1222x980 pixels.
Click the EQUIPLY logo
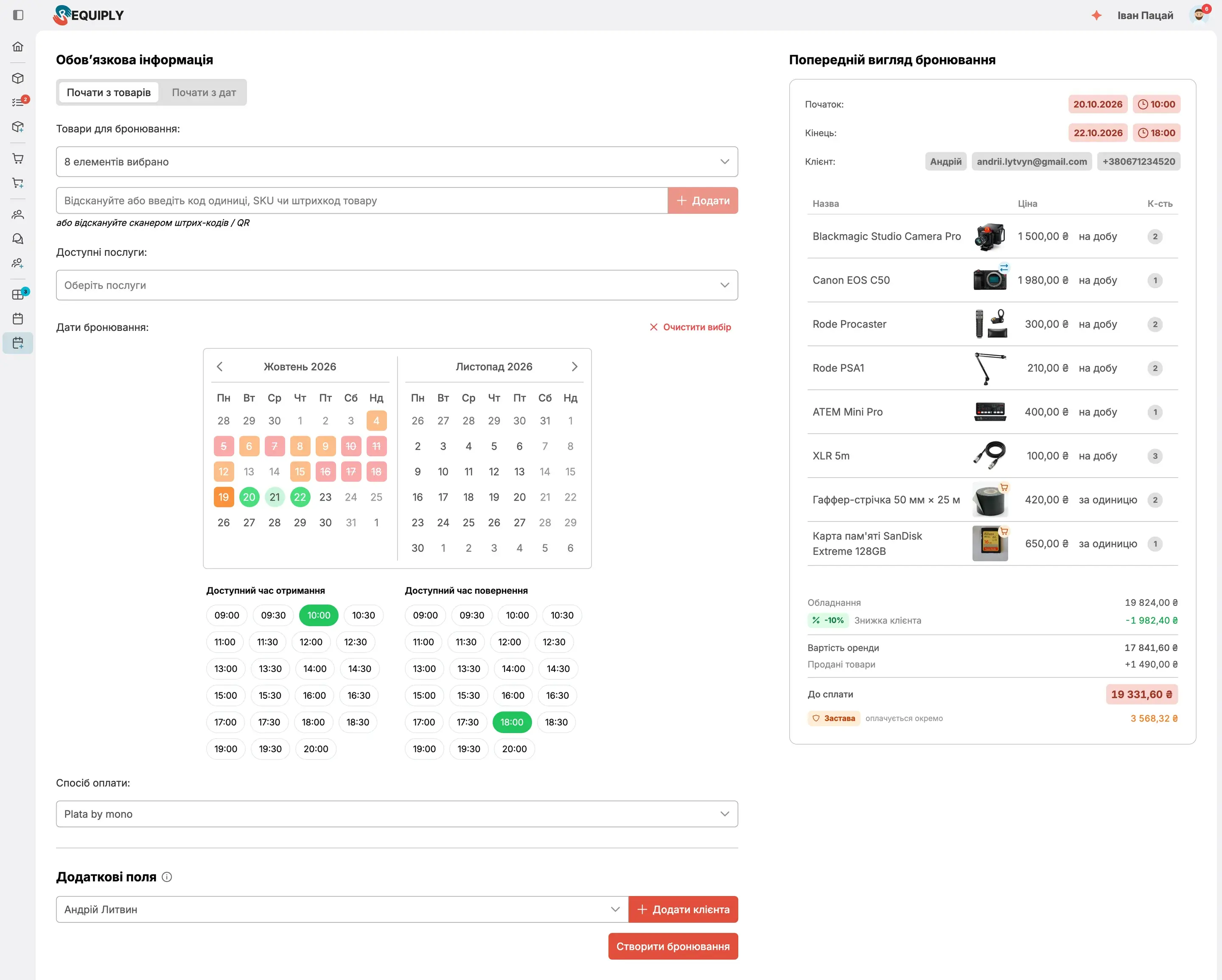coord(88,15)
